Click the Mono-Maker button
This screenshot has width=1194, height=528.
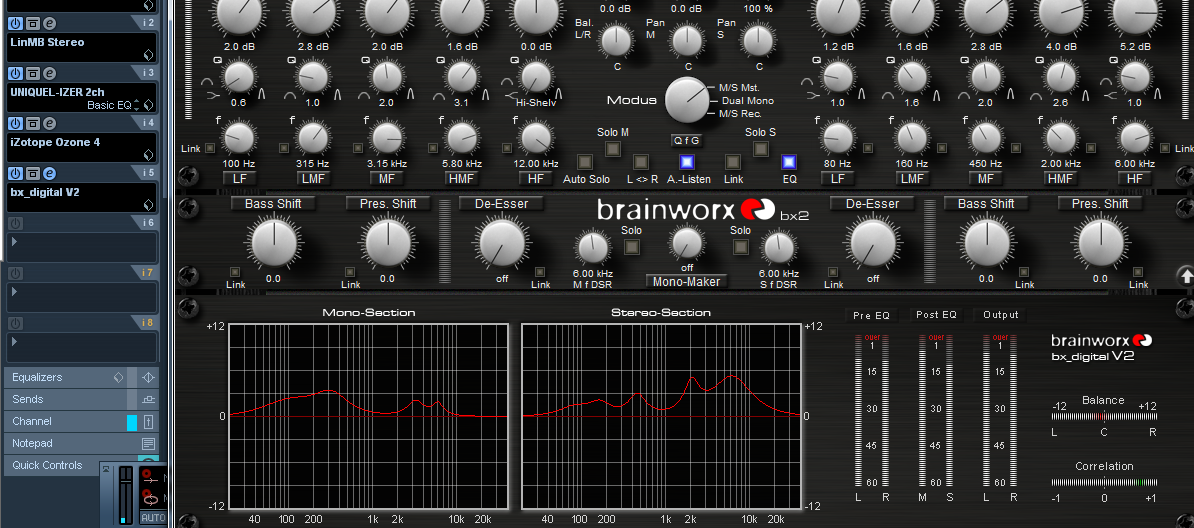tap(686, 281)
